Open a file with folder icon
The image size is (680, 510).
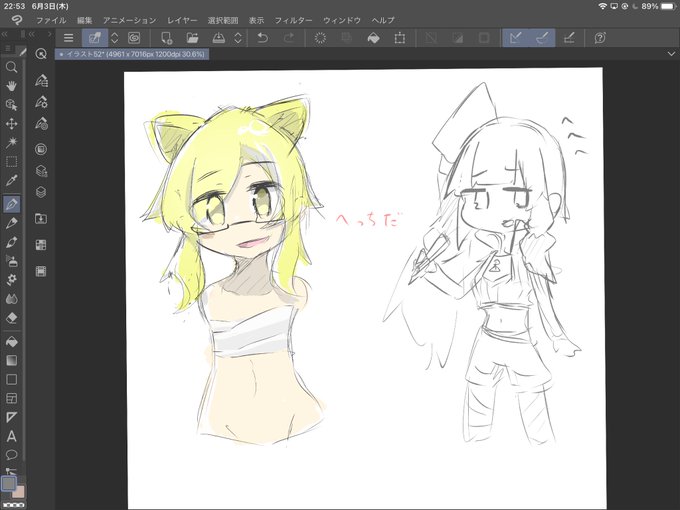coord(192,38)
